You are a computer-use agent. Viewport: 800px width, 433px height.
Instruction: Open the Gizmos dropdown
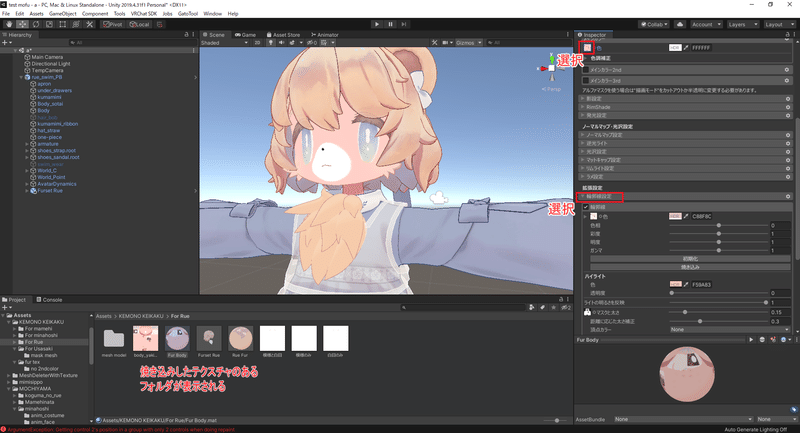point(468,43)
